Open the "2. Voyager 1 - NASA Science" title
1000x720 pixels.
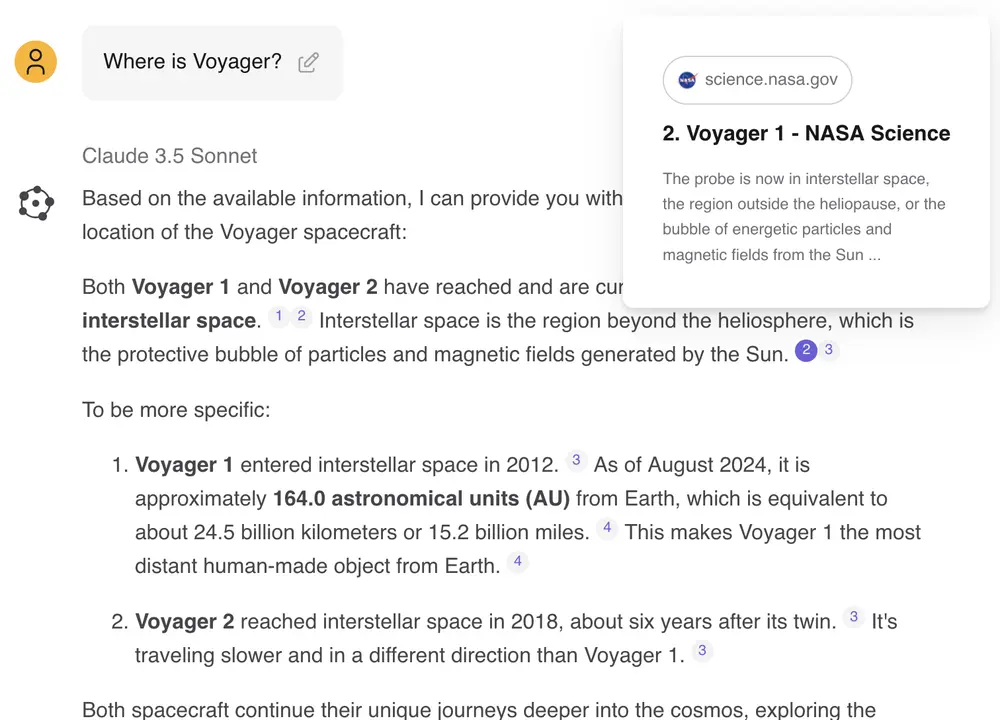point(806,133)
